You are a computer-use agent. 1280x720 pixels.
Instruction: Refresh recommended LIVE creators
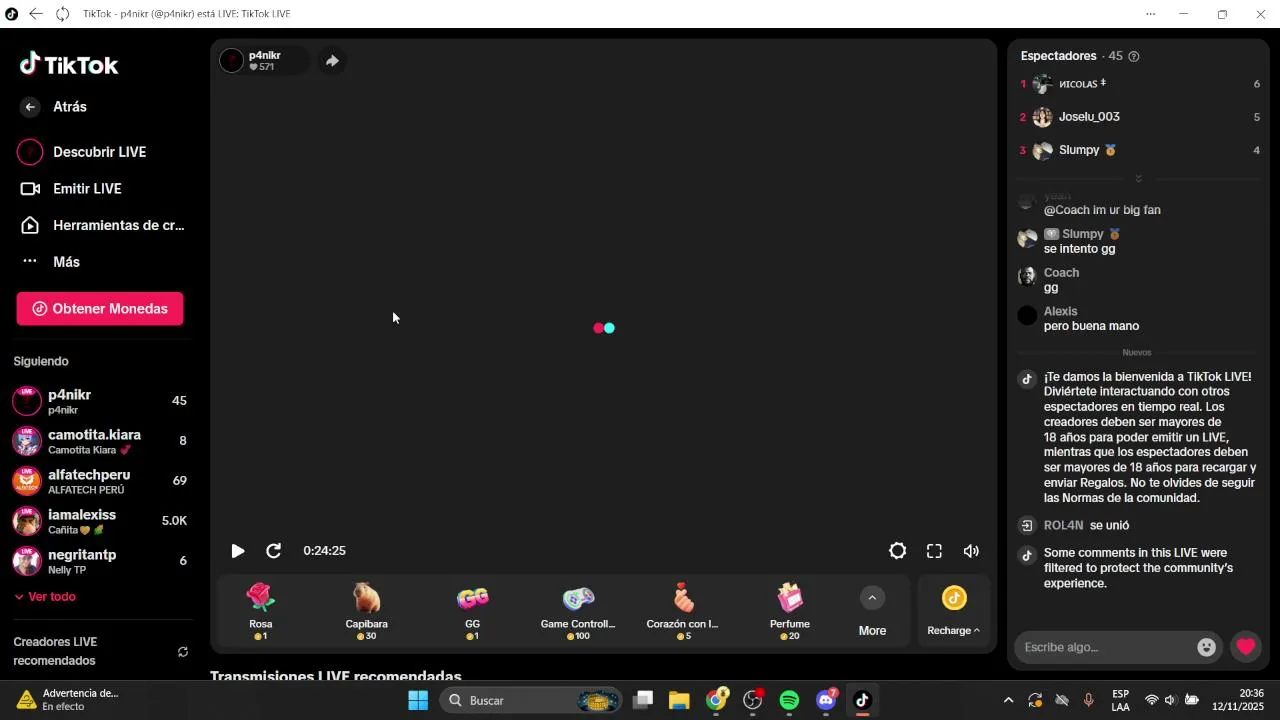pos(183,652)
